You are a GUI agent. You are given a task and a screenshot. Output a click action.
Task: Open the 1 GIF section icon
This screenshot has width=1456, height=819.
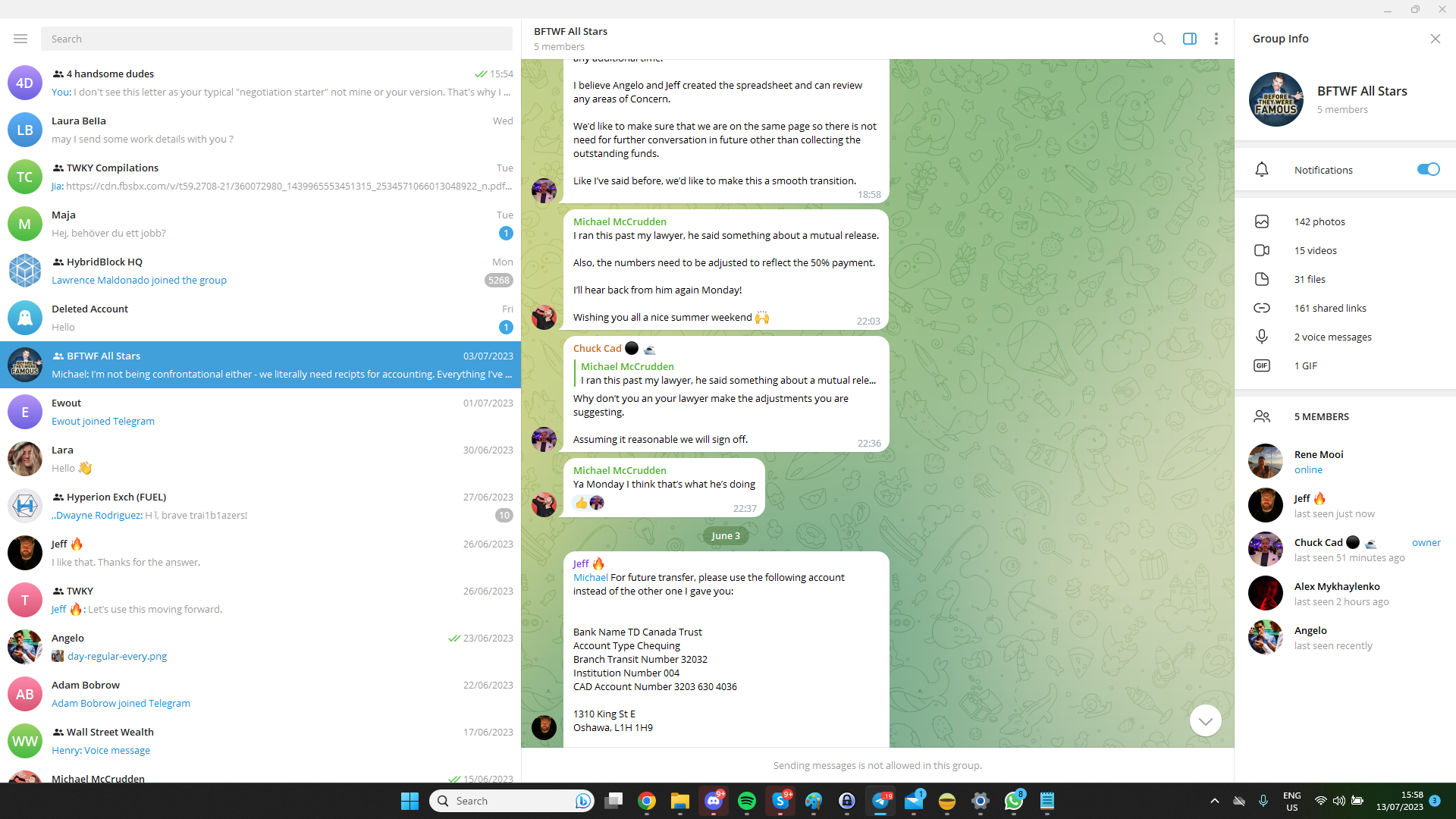click(x=1261, y=366)
